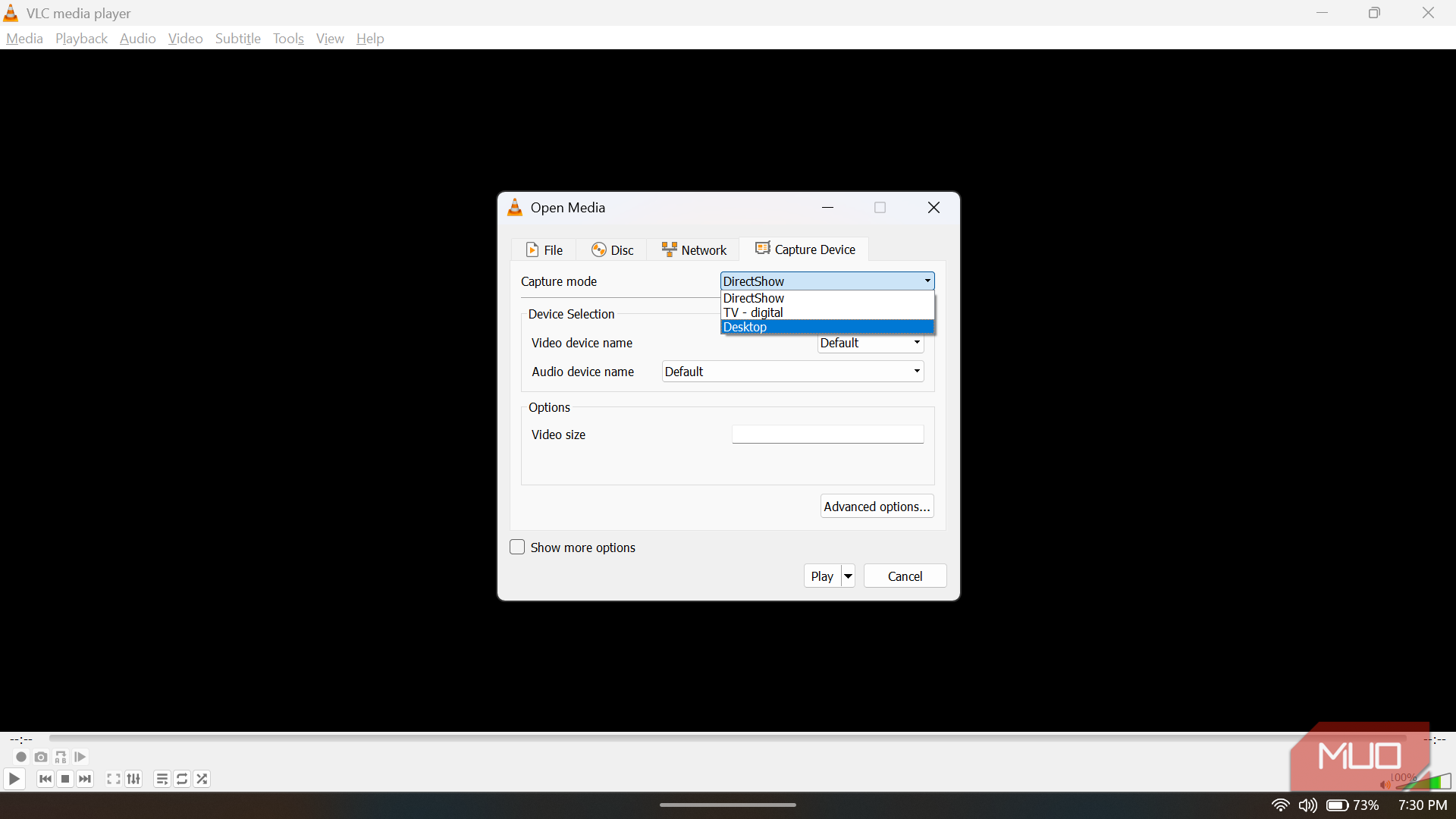
Task: Click the Cancel button
Action: [x=905, y=576]
